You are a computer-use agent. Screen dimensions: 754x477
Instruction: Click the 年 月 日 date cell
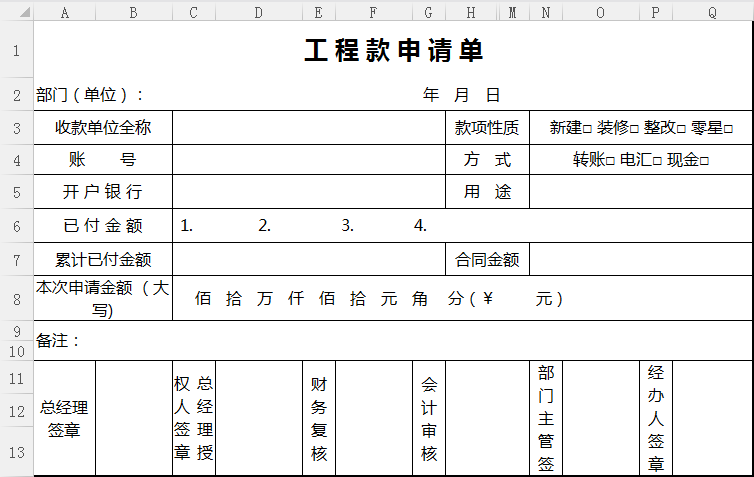point(462,95)
